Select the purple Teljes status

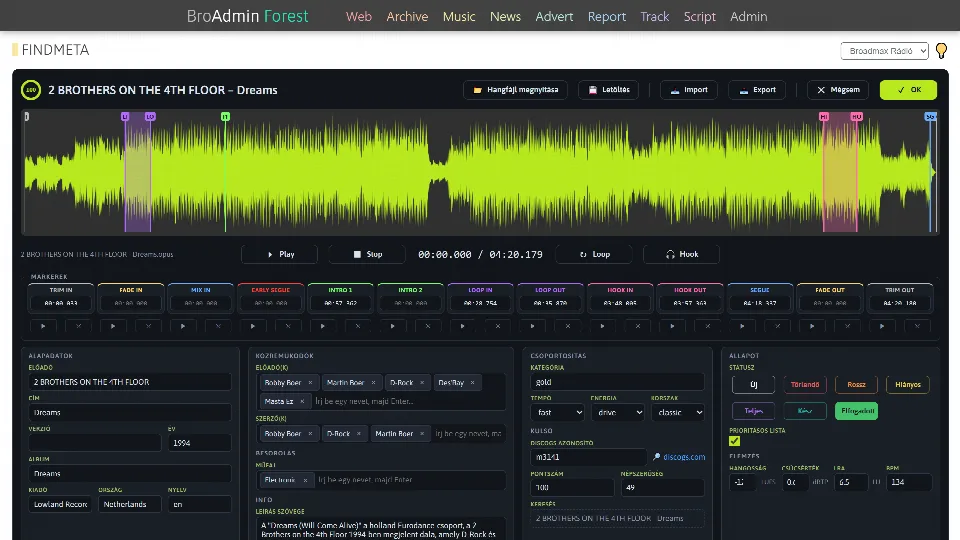click(754, 411)
